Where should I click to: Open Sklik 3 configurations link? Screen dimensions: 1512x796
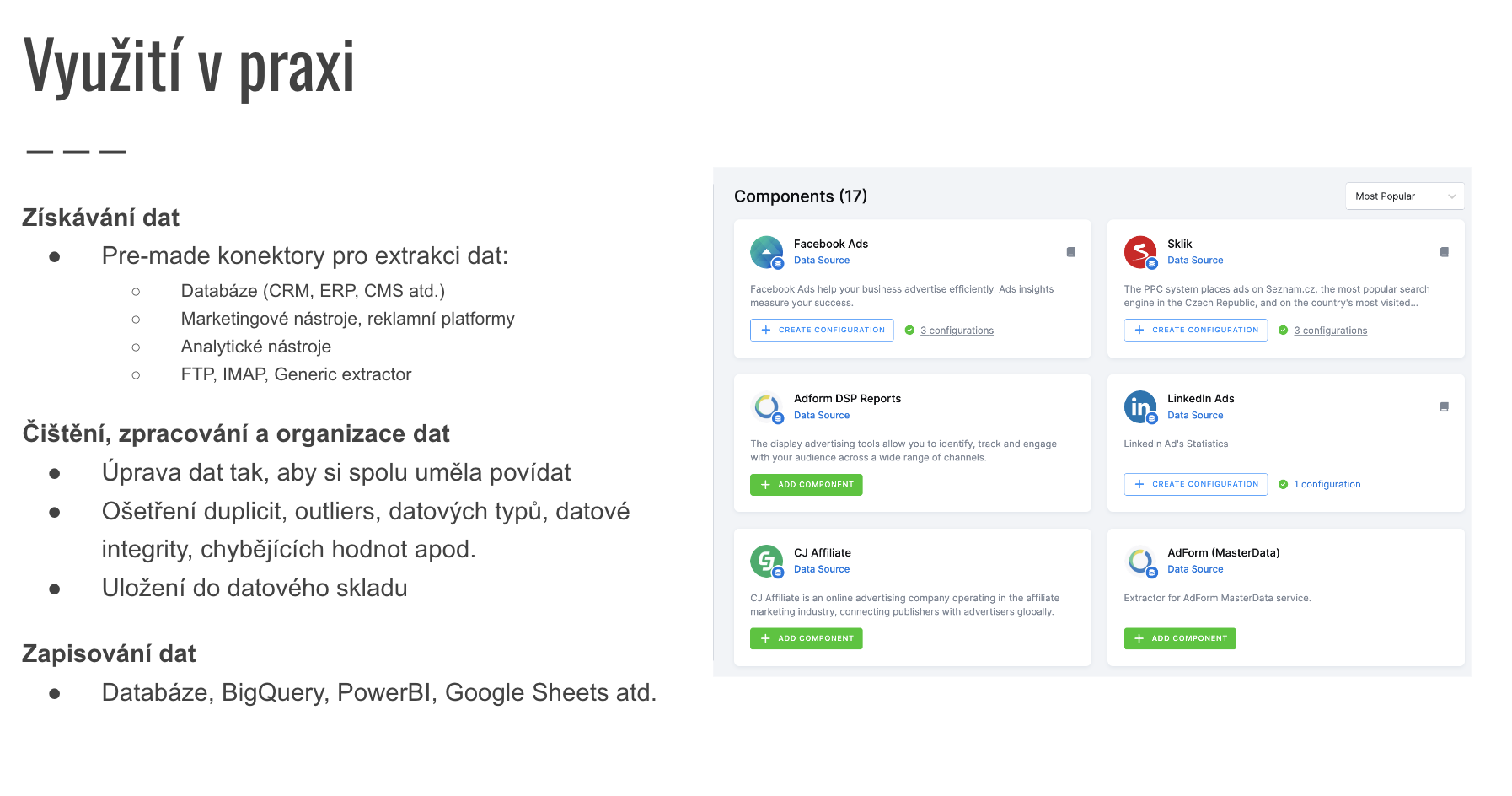pyautogui.click(x=1330, y=331)
